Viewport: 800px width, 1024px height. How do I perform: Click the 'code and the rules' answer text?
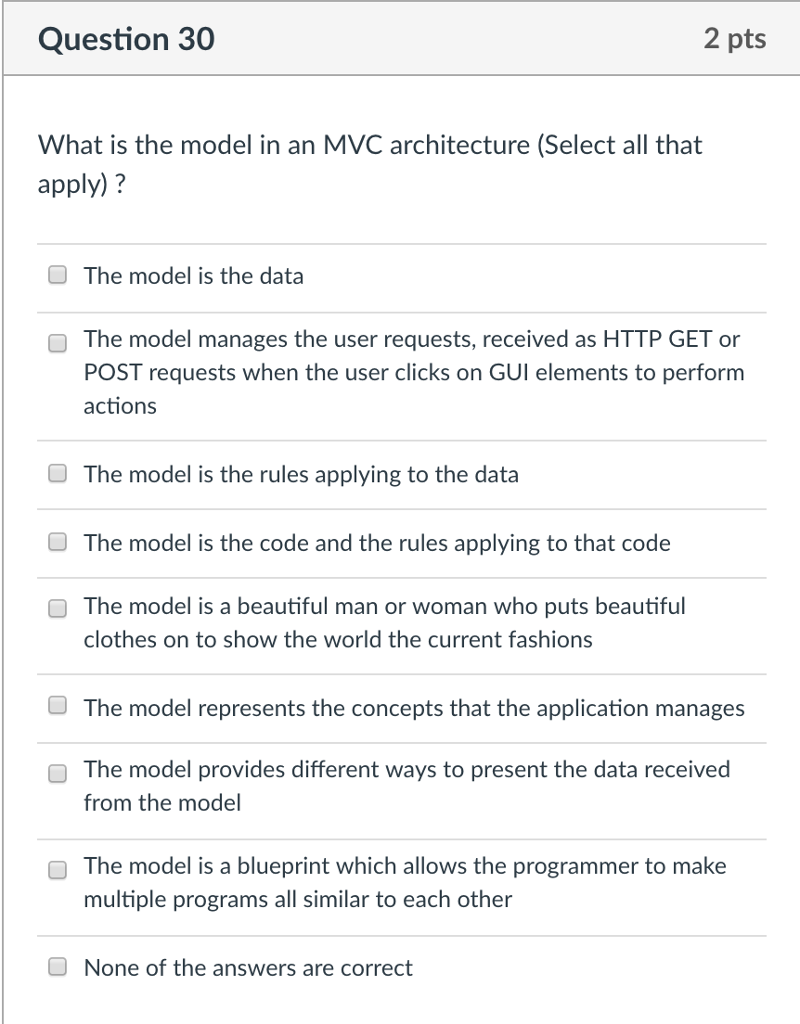pos(377,543)
